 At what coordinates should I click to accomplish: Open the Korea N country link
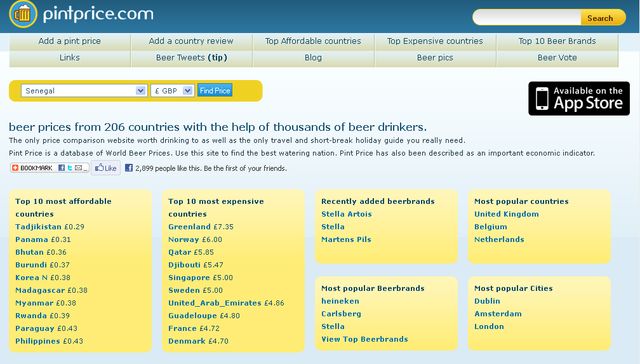(x=31, y=277)
